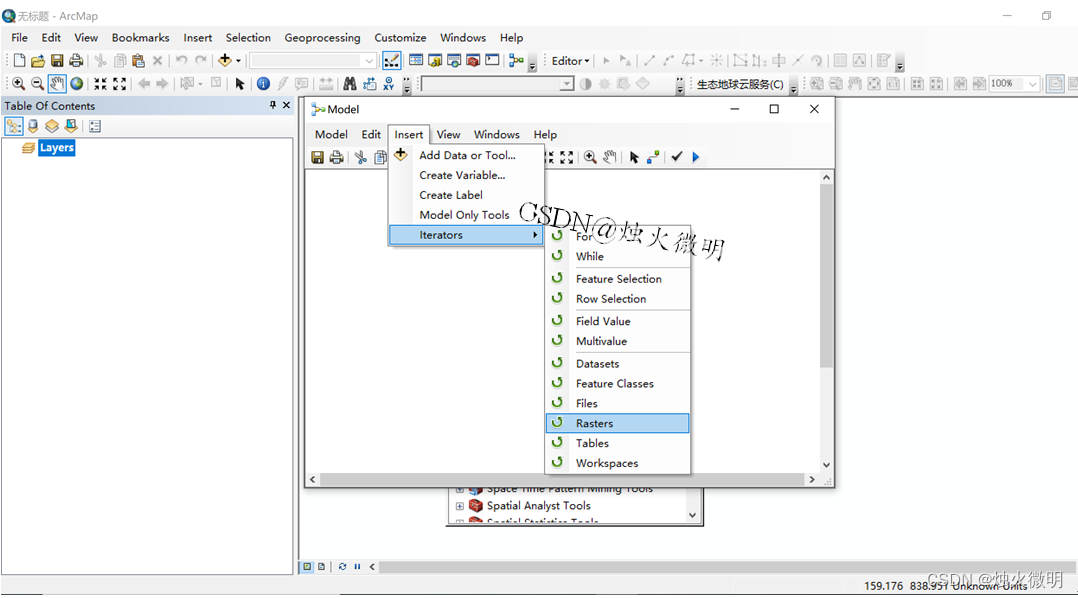
Task: Select the Zoom In magnifier tool
Action: 19,84
